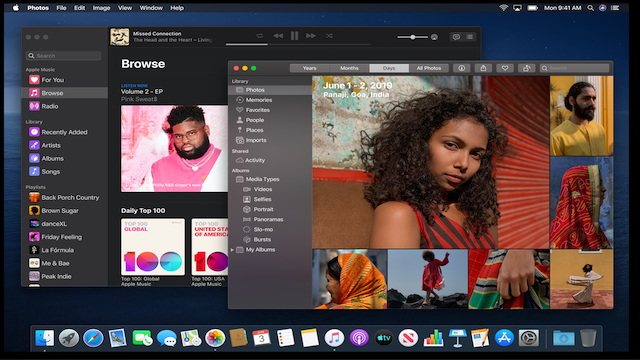Switch to All Photos tab
The image size is (640, 360).
(x=429, y=68)
